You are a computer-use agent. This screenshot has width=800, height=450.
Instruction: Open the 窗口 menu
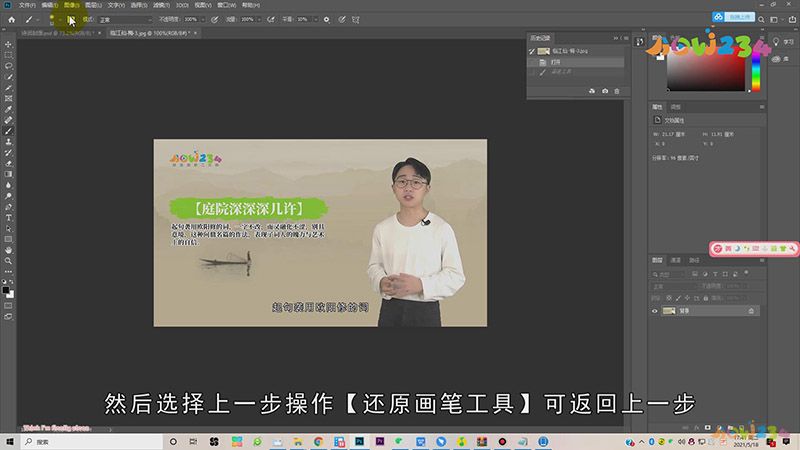pos(227,5)
